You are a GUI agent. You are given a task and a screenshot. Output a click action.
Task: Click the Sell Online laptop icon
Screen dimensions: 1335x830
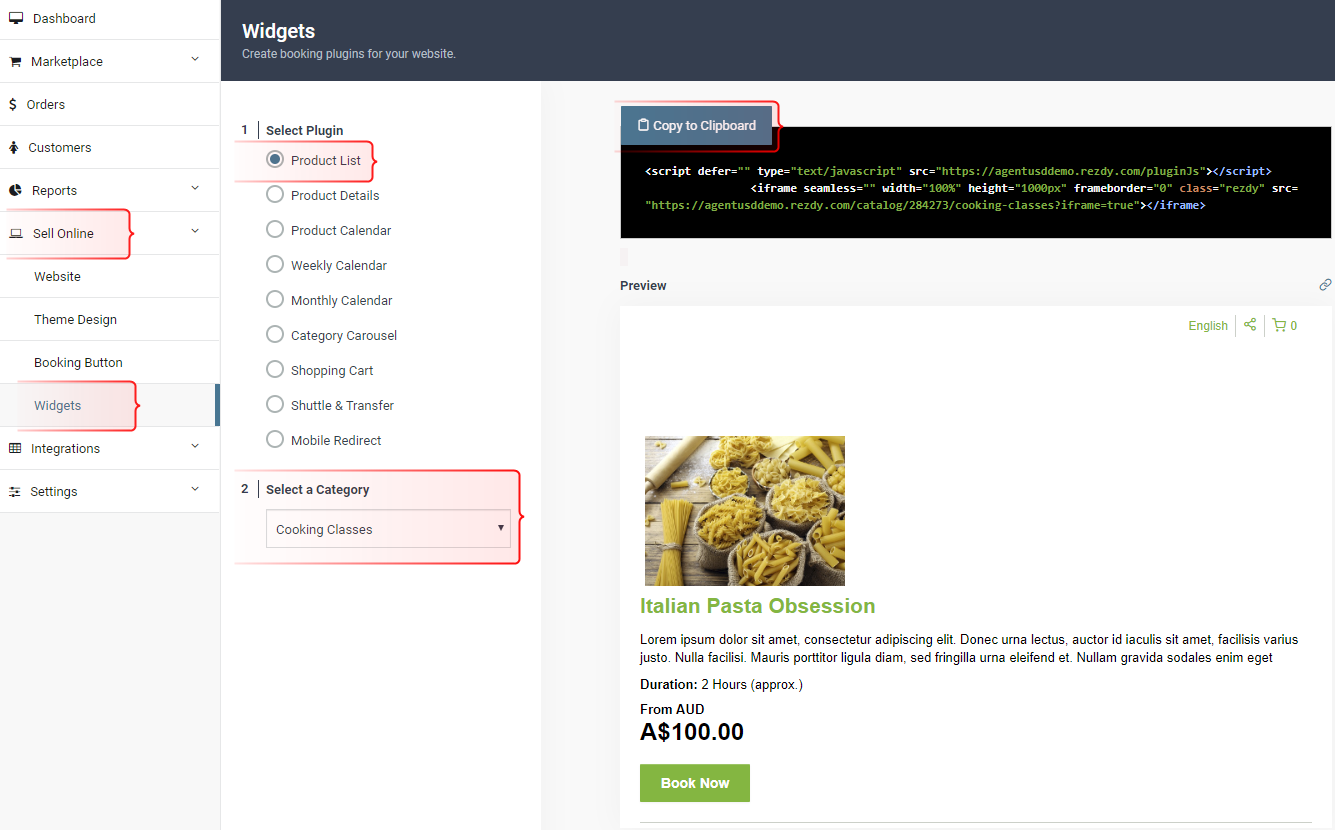point(16,233)
